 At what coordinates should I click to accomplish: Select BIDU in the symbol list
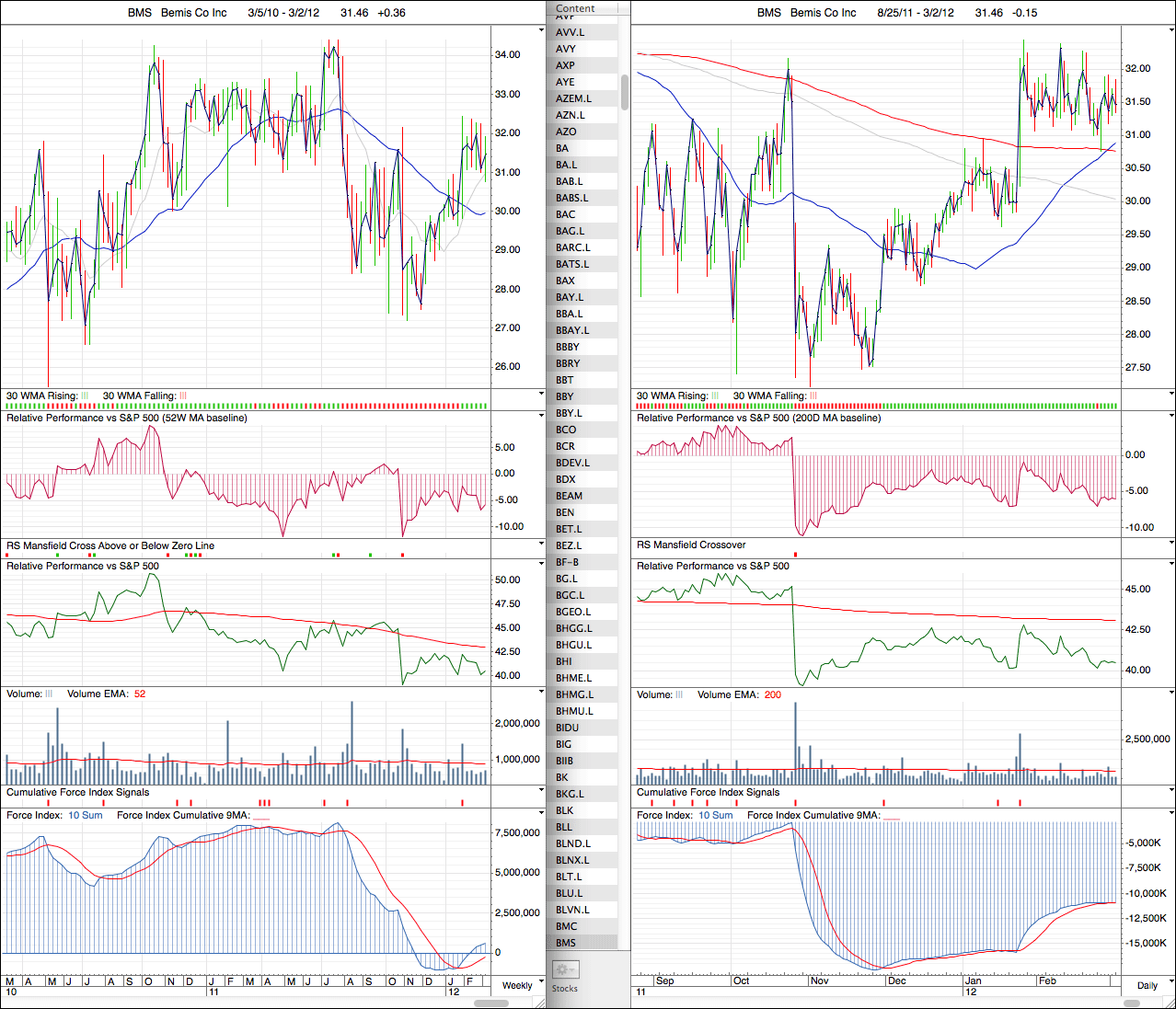point(568,728)
